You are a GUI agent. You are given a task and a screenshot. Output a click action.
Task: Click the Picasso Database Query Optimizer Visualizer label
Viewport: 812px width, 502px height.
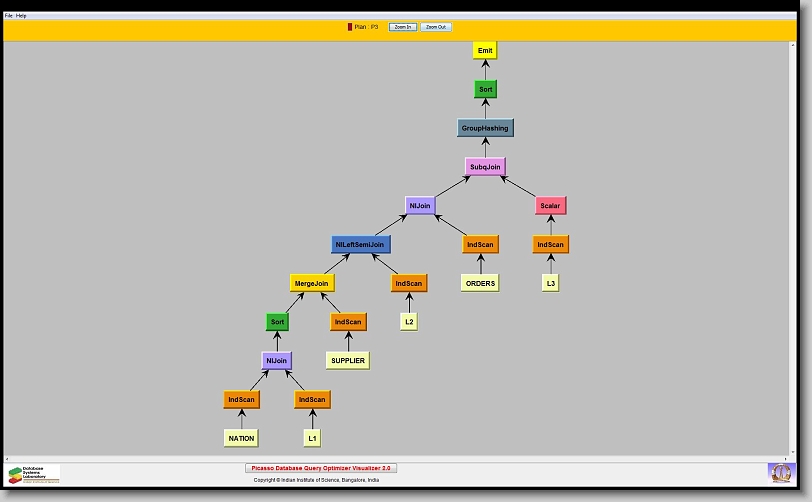tap(321, 468)
